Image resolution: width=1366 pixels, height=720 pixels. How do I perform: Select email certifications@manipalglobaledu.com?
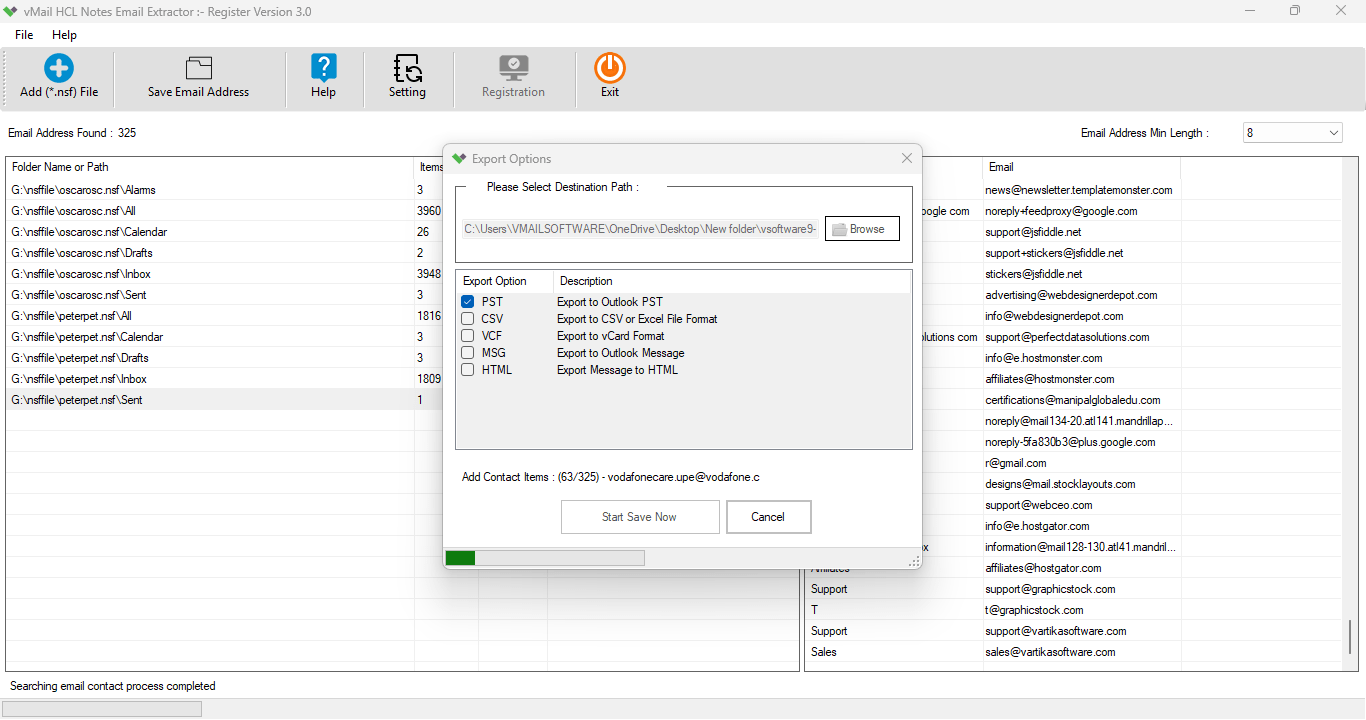click(x=1073, y=400)
